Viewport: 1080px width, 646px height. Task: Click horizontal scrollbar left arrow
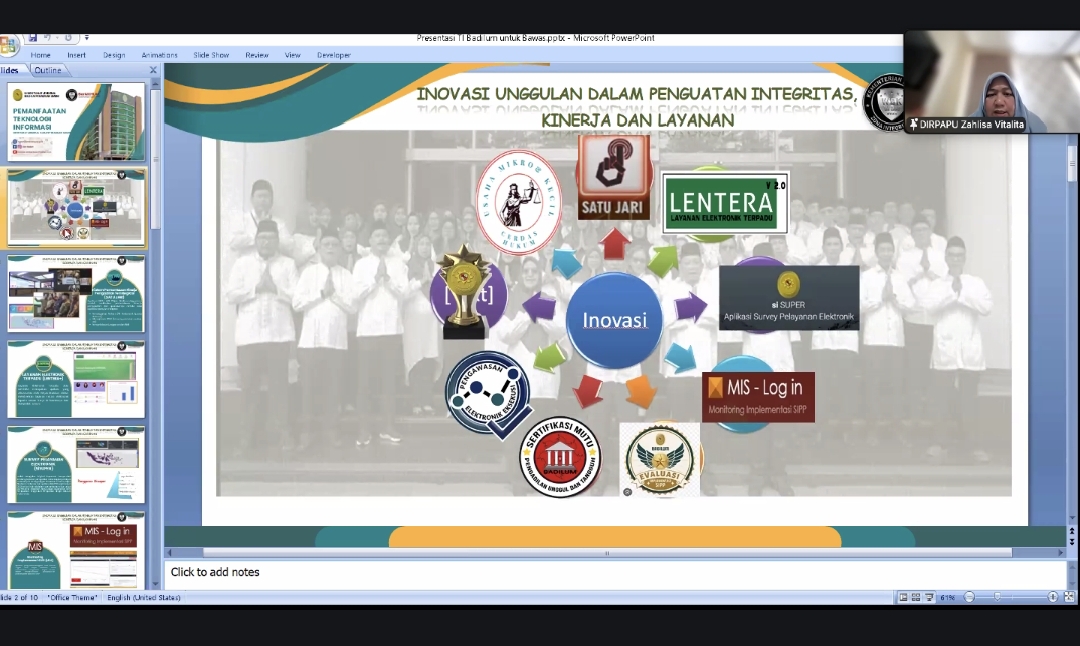[x=169, y=553]
